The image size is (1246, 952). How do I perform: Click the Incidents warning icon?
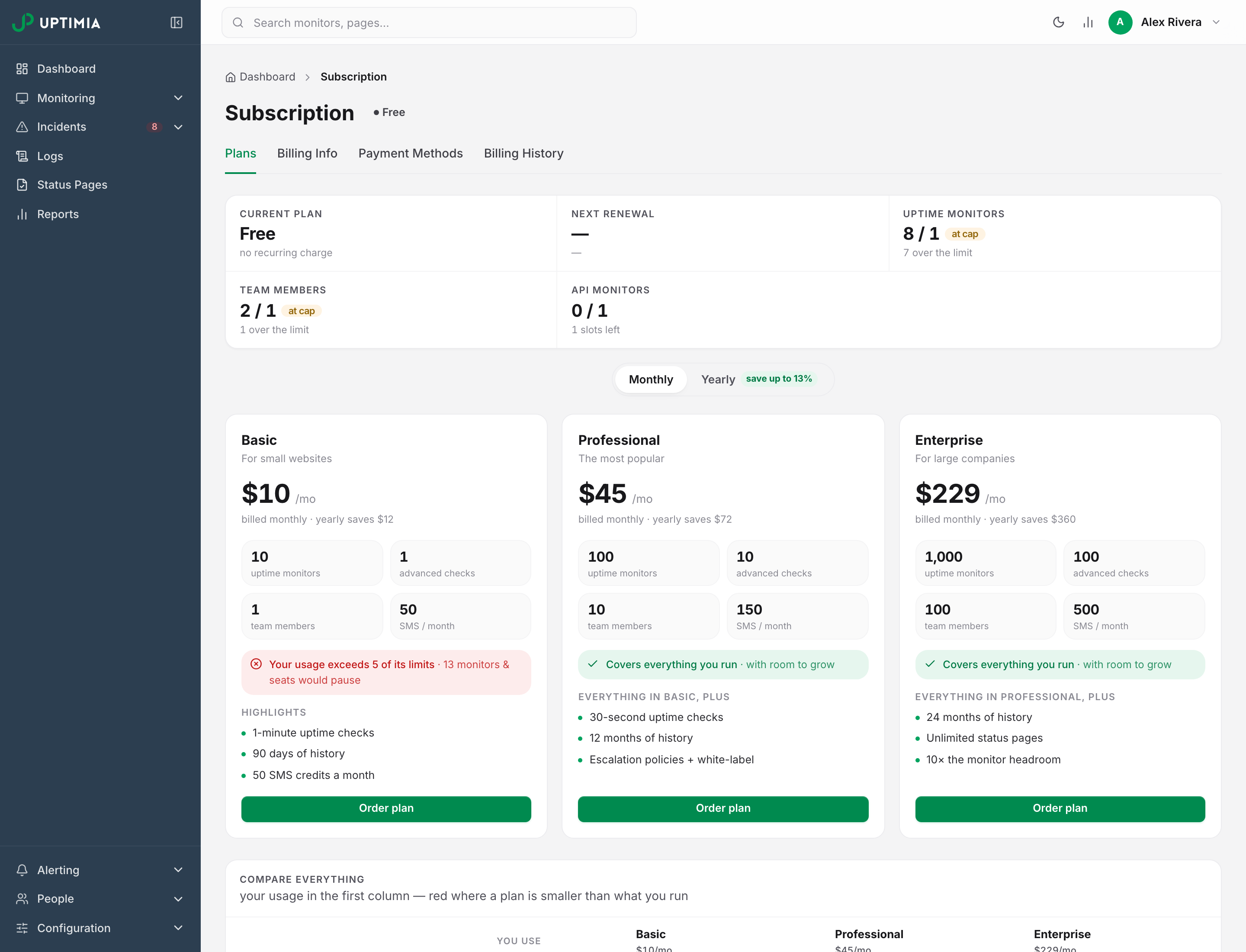[22, 127]
